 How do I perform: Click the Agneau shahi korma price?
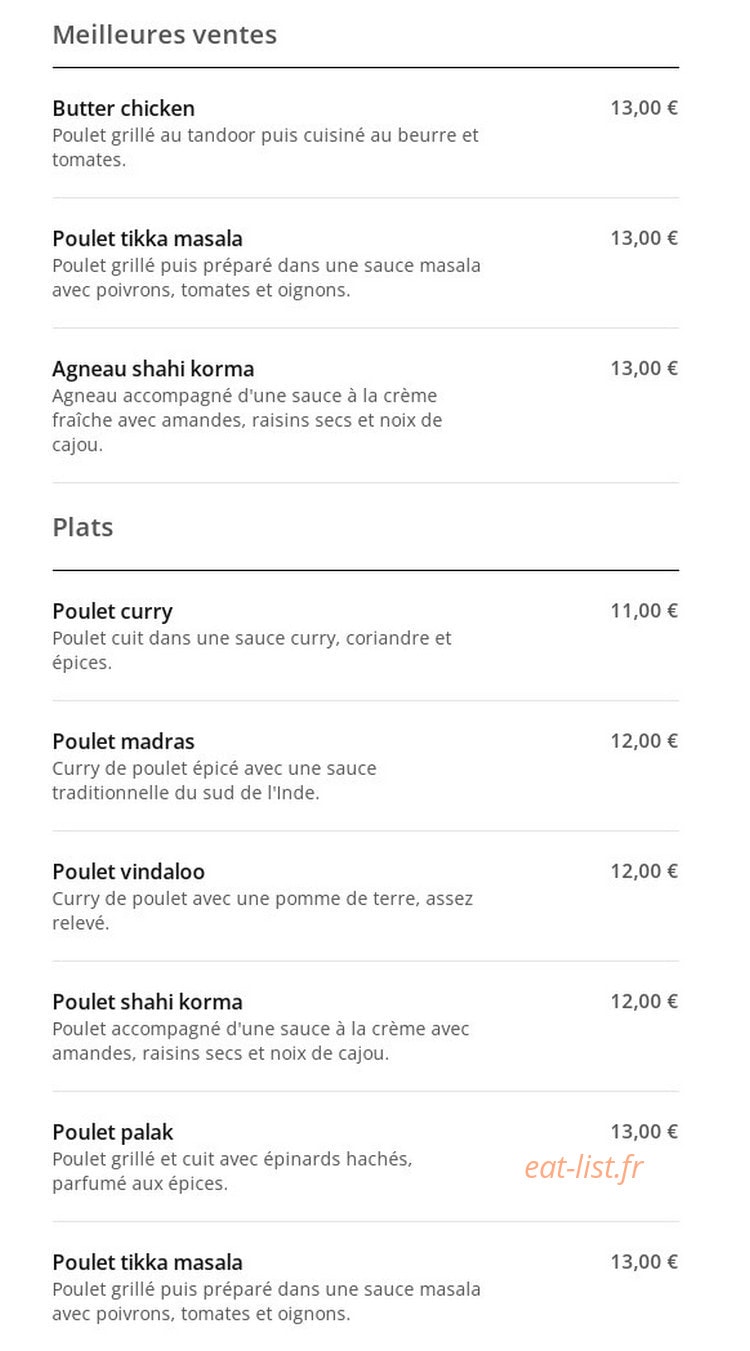tap(644, 368)
